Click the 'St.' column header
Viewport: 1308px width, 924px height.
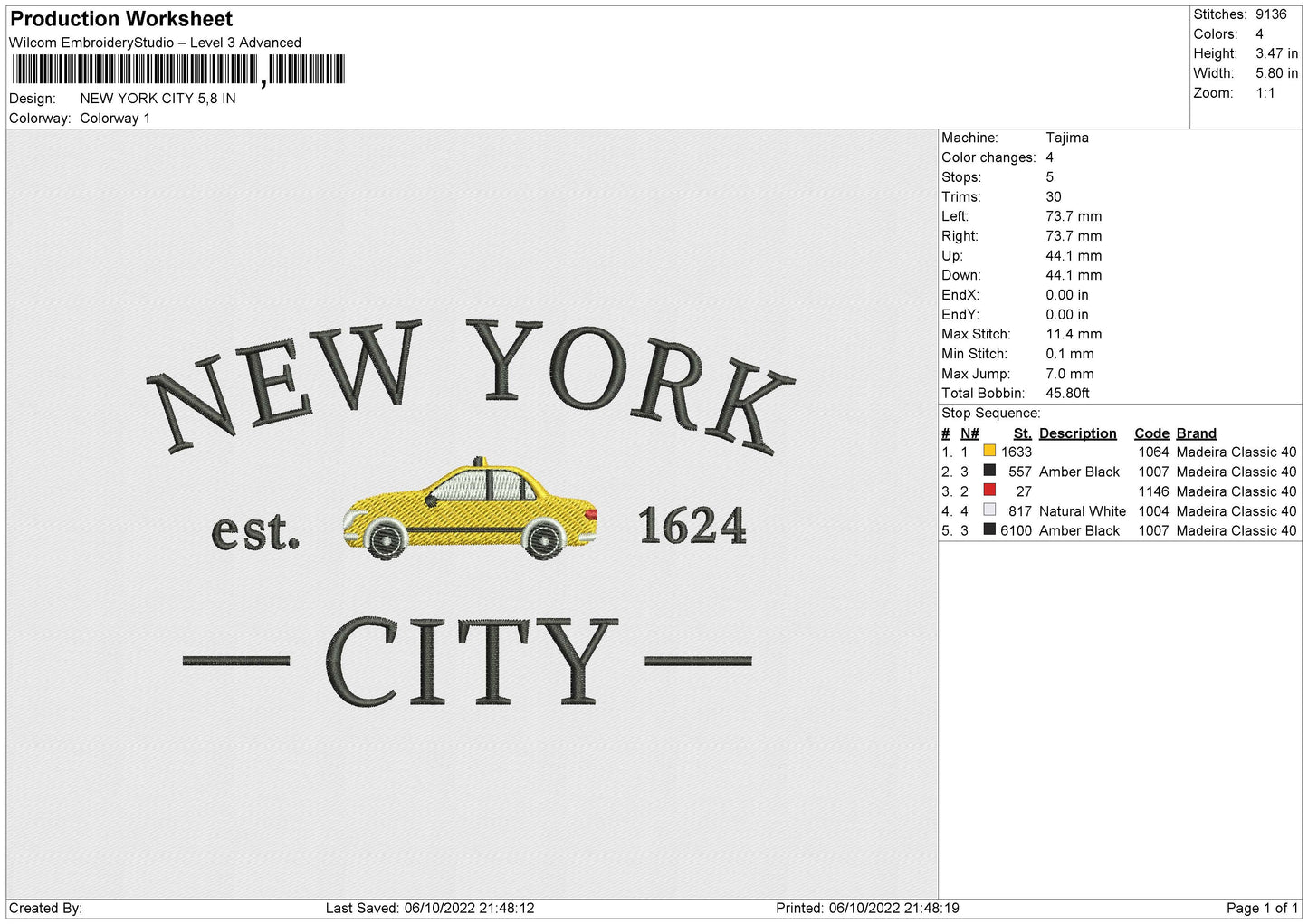pyautogui.click(x=1023, y=433)
